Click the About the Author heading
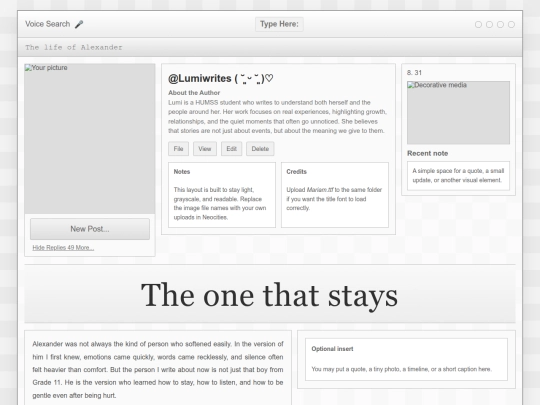 click(x=194, y=93)
